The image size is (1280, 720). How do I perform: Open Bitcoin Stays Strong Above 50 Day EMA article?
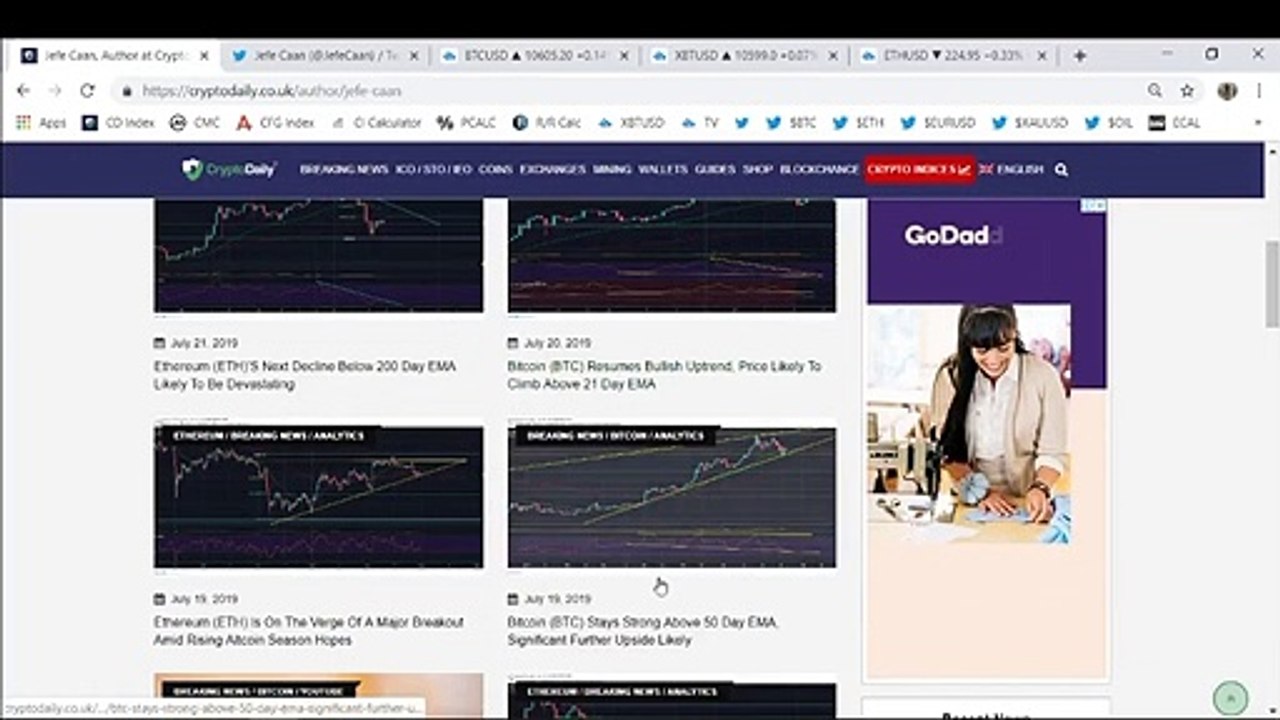643,631
